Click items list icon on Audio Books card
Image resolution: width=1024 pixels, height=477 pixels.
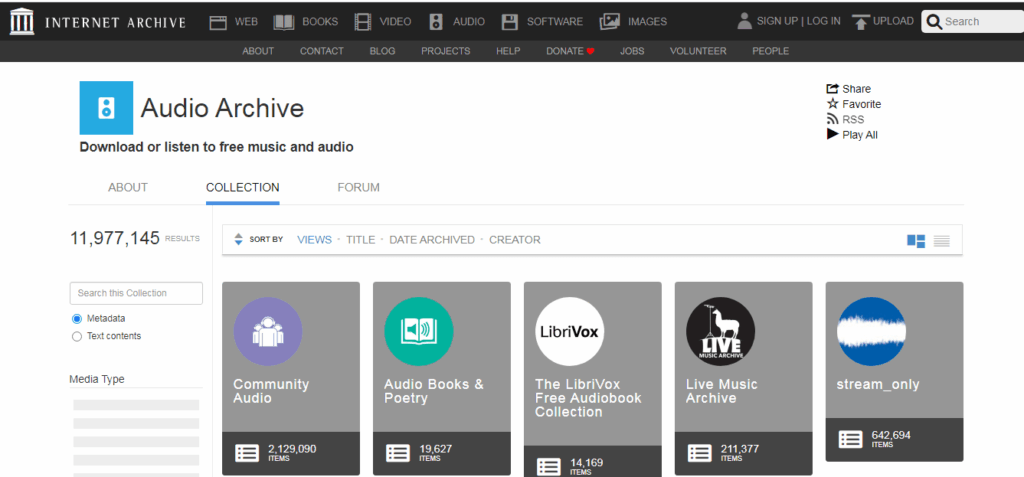pyautogui.click(x=398, y=453)
